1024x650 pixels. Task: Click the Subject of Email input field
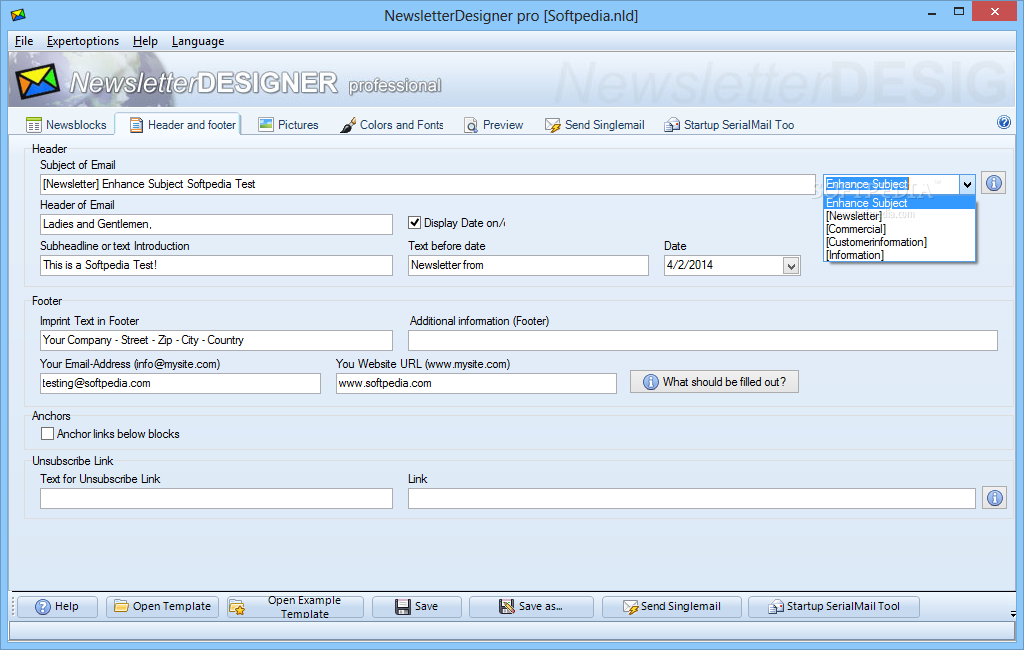point(428,184)
